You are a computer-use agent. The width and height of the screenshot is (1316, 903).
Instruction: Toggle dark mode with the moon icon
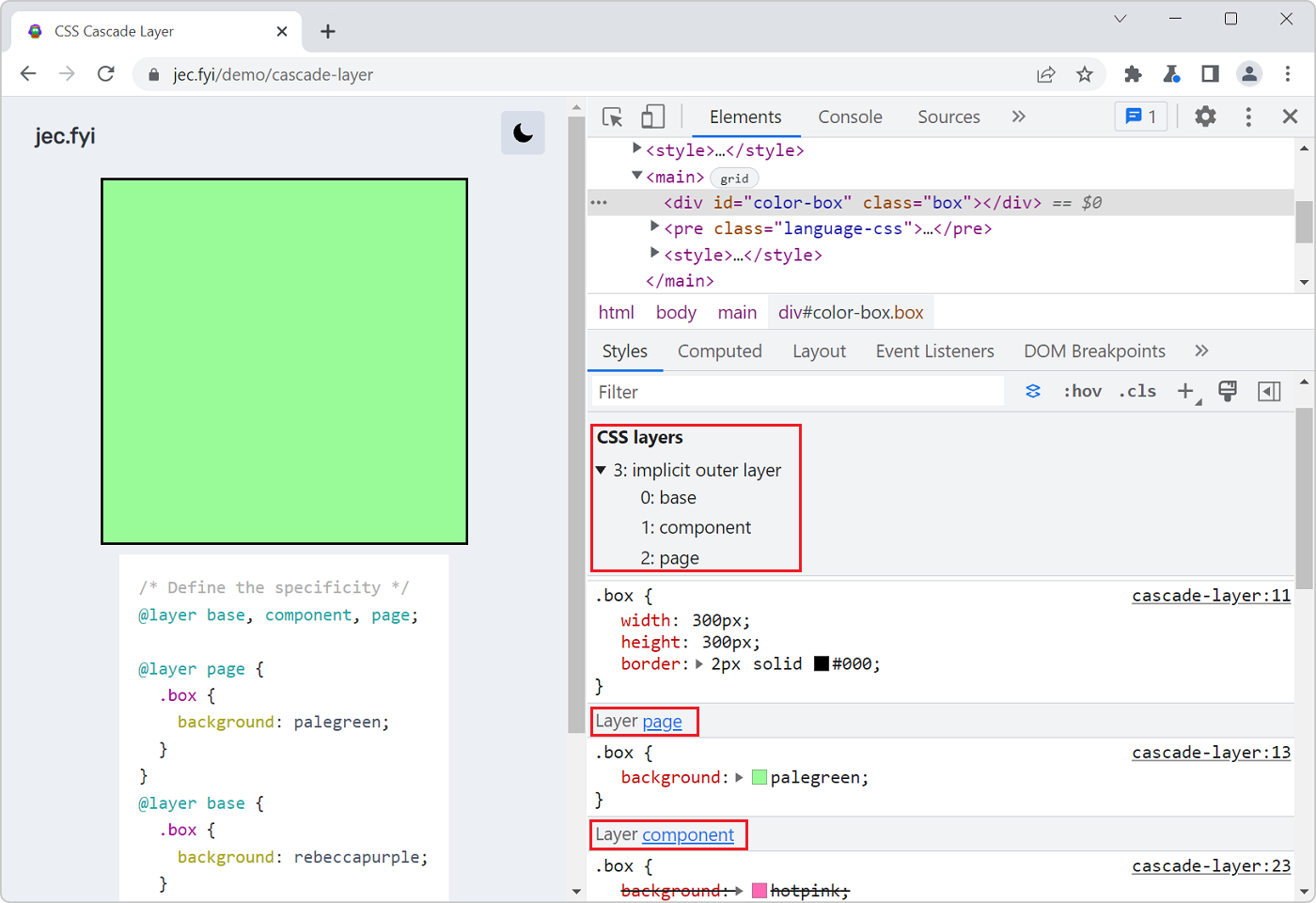pos(523,132)
